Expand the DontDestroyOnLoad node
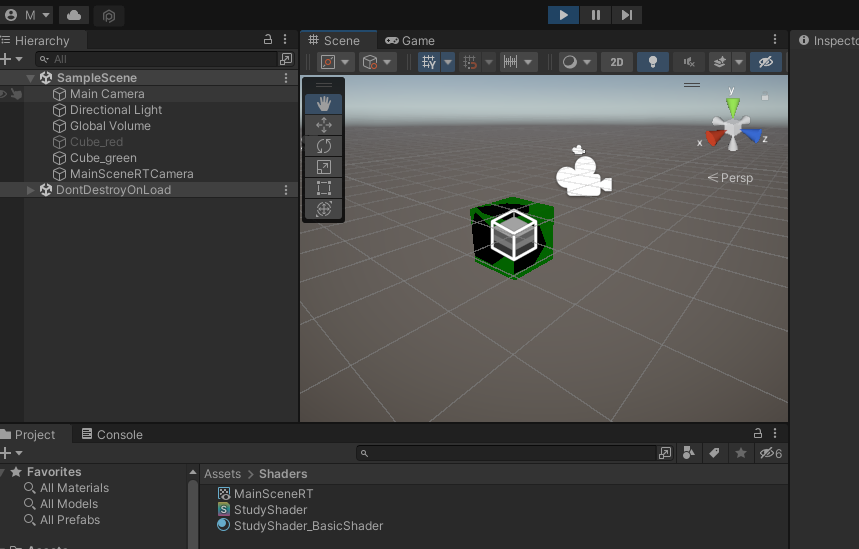This screenshot has width=859, height=549. point(30,190)
